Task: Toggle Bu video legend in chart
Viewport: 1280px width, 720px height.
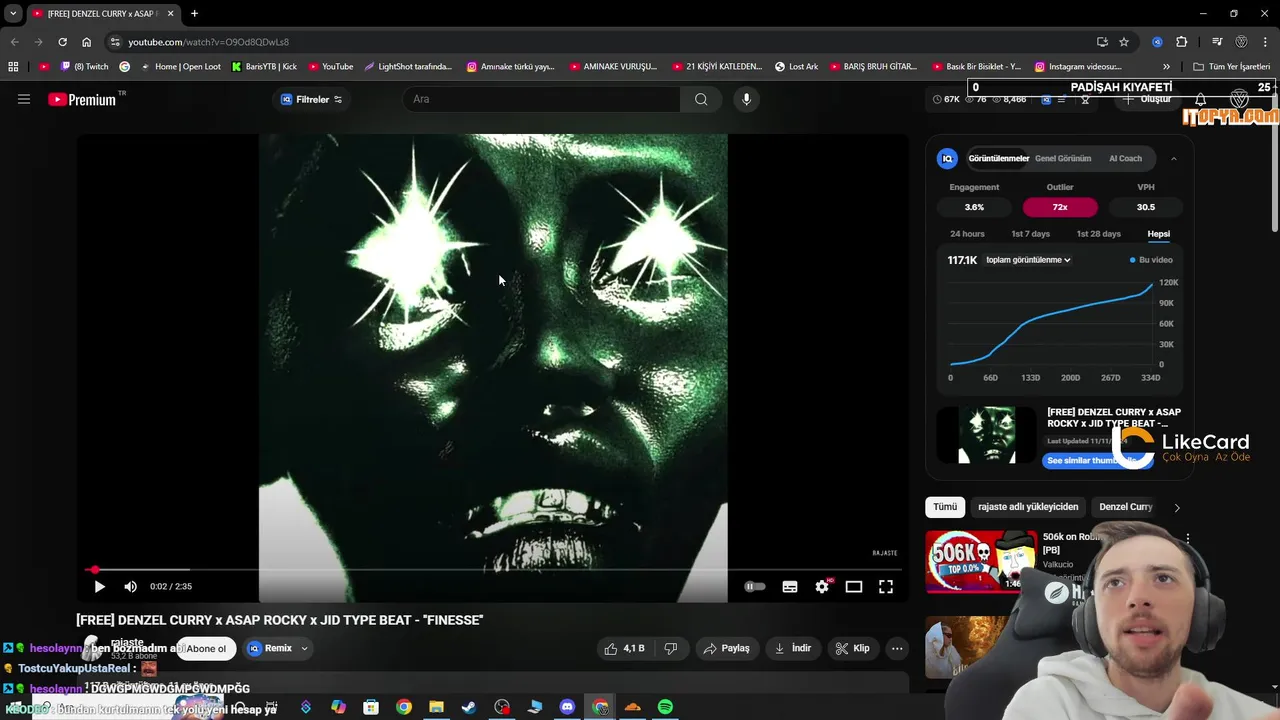Action: point(1151,260)
